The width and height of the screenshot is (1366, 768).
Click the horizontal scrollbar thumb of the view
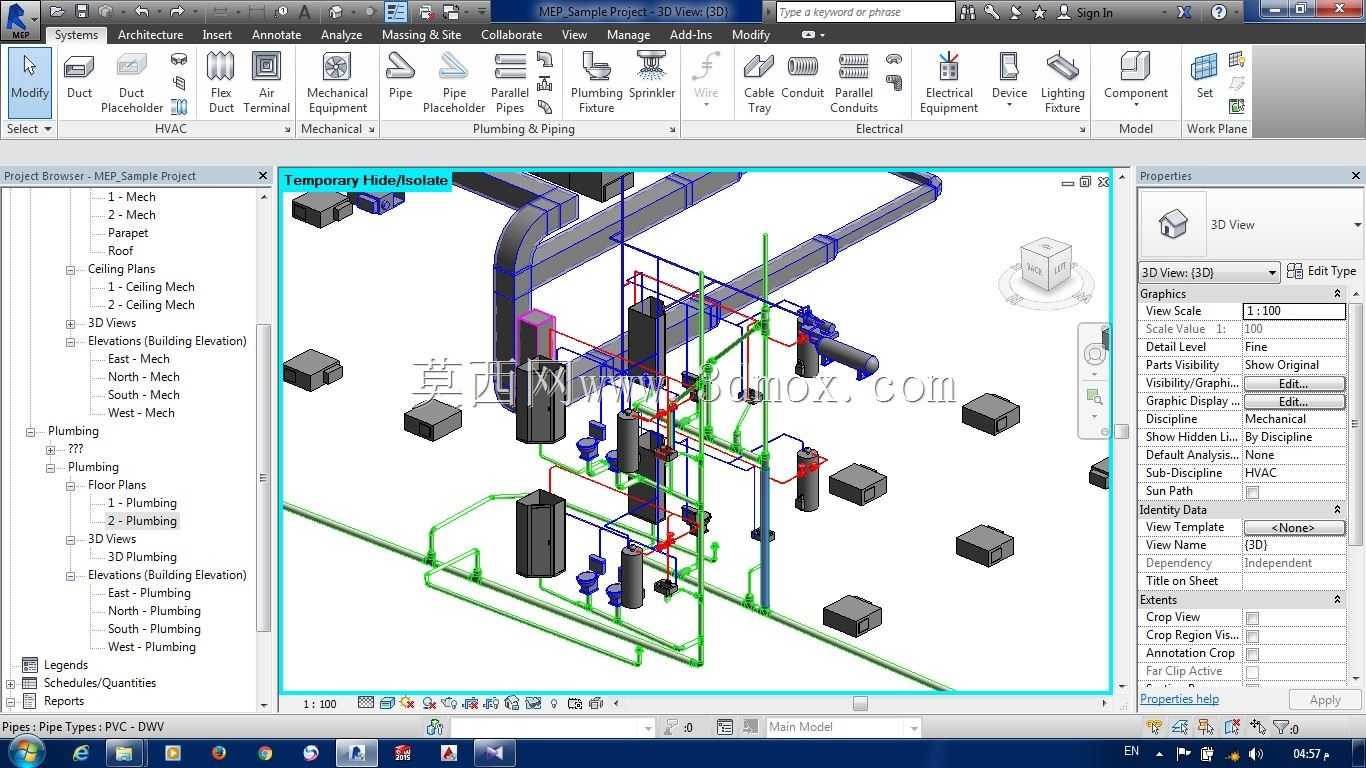click(860, 704)
